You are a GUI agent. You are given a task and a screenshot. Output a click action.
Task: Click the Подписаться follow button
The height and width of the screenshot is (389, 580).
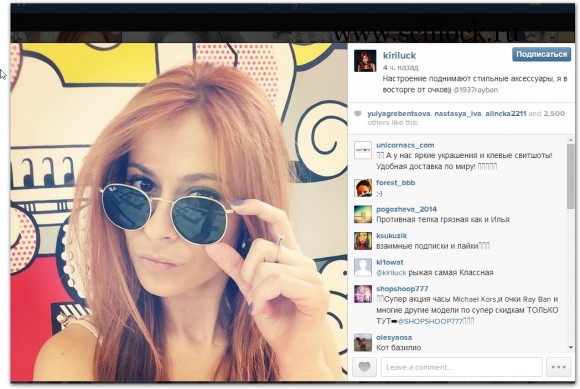click(x=541, y=54)
